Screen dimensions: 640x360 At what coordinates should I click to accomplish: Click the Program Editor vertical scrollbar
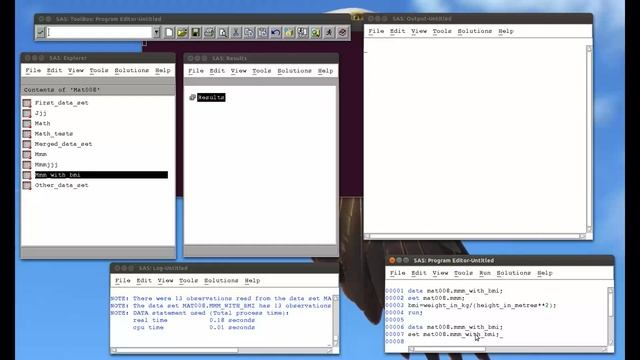coord(611,316)
